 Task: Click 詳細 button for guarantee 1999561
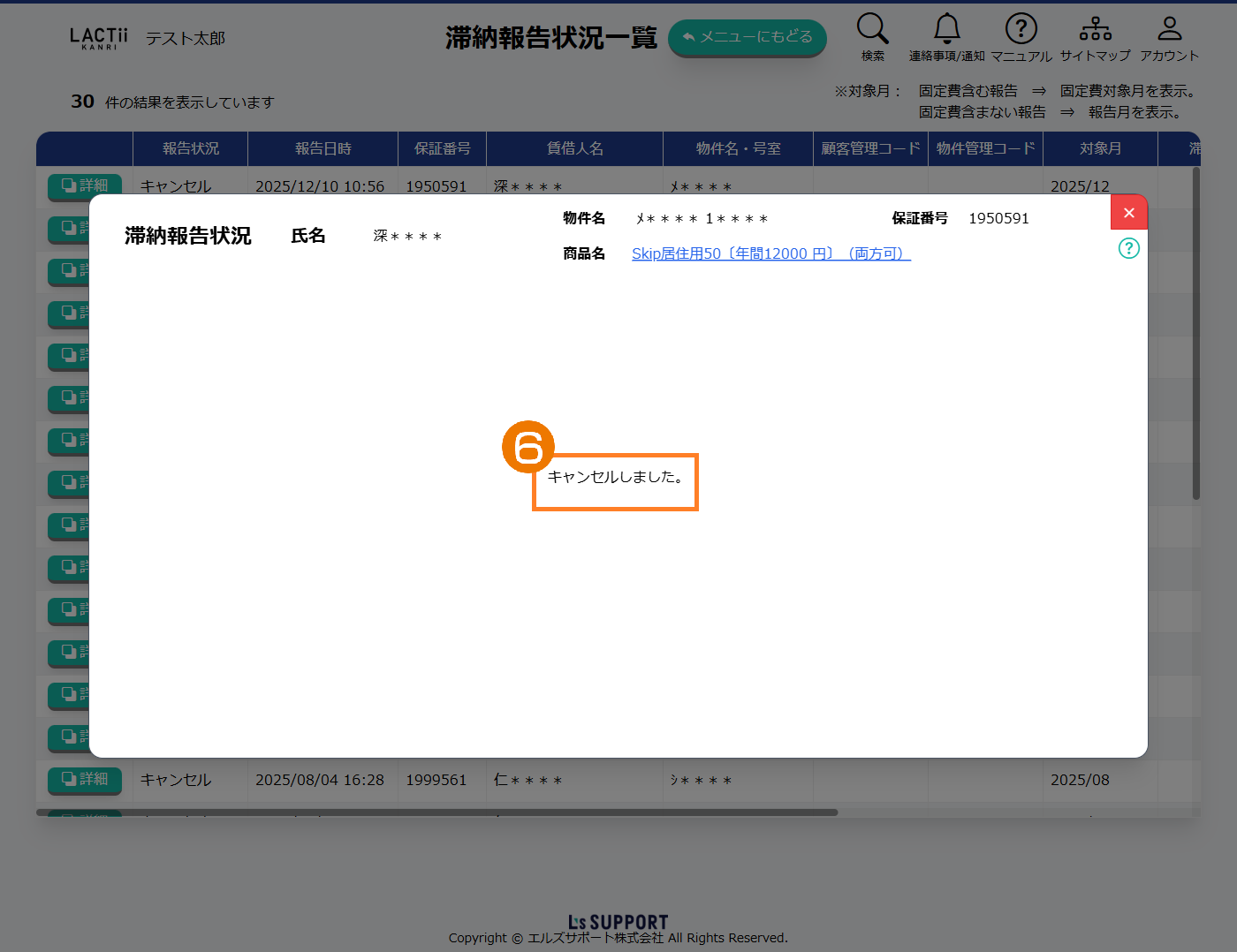[x=85, y=779]
